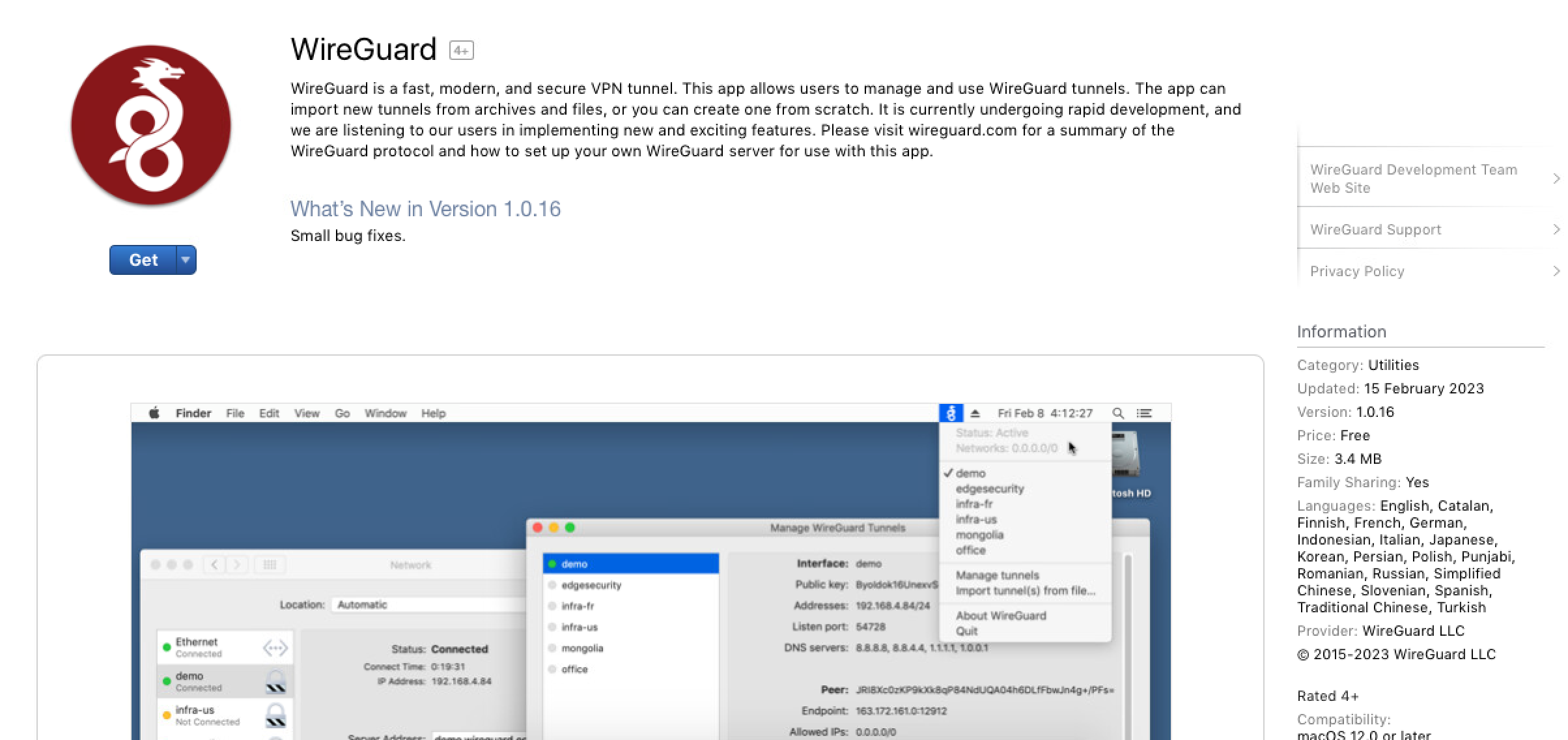
Task: Expand WireGuard Development Team Web Site chevron
Action: tap(1556, 178)
